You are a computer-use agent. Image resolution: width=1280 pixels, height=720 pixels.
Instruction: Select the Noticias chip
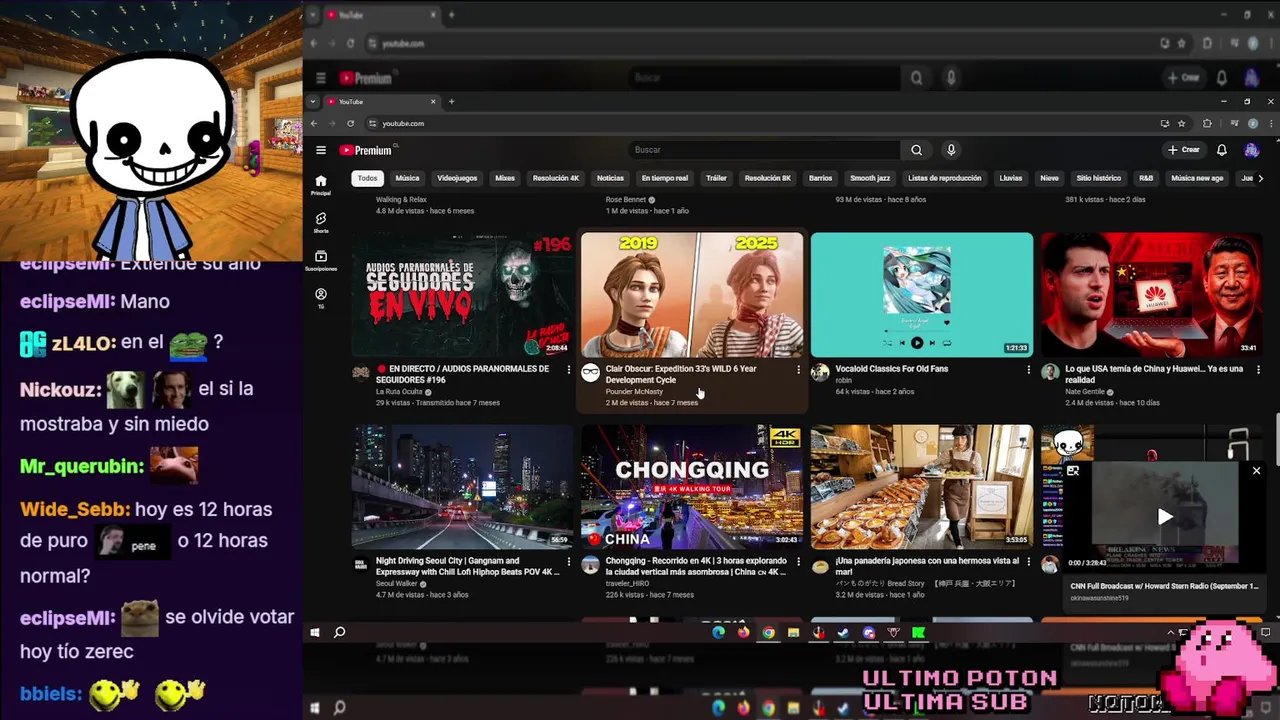tap(610, 178)
